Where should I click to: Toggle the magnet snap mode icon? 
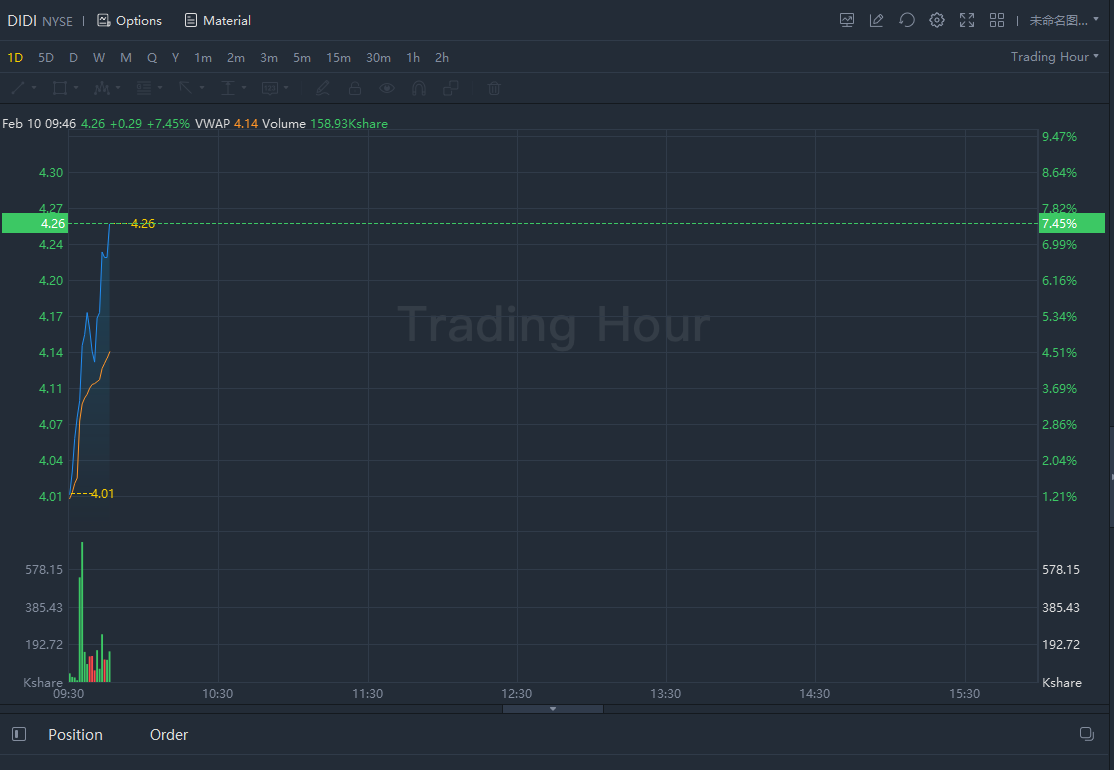(419, 88)
